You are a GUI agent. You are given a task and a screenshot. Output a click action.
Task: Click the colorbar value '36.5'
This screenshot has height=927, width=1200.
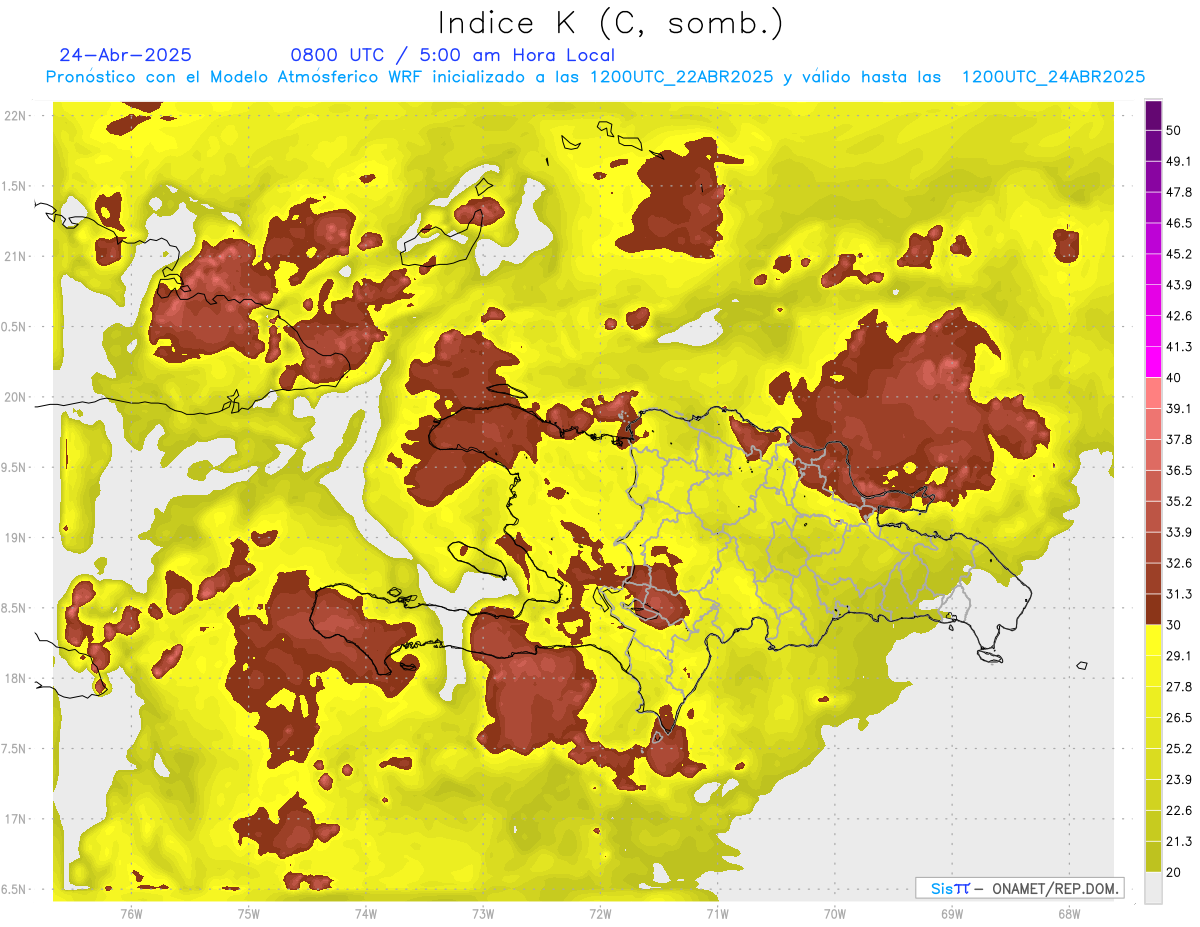tap(1179, 470)
